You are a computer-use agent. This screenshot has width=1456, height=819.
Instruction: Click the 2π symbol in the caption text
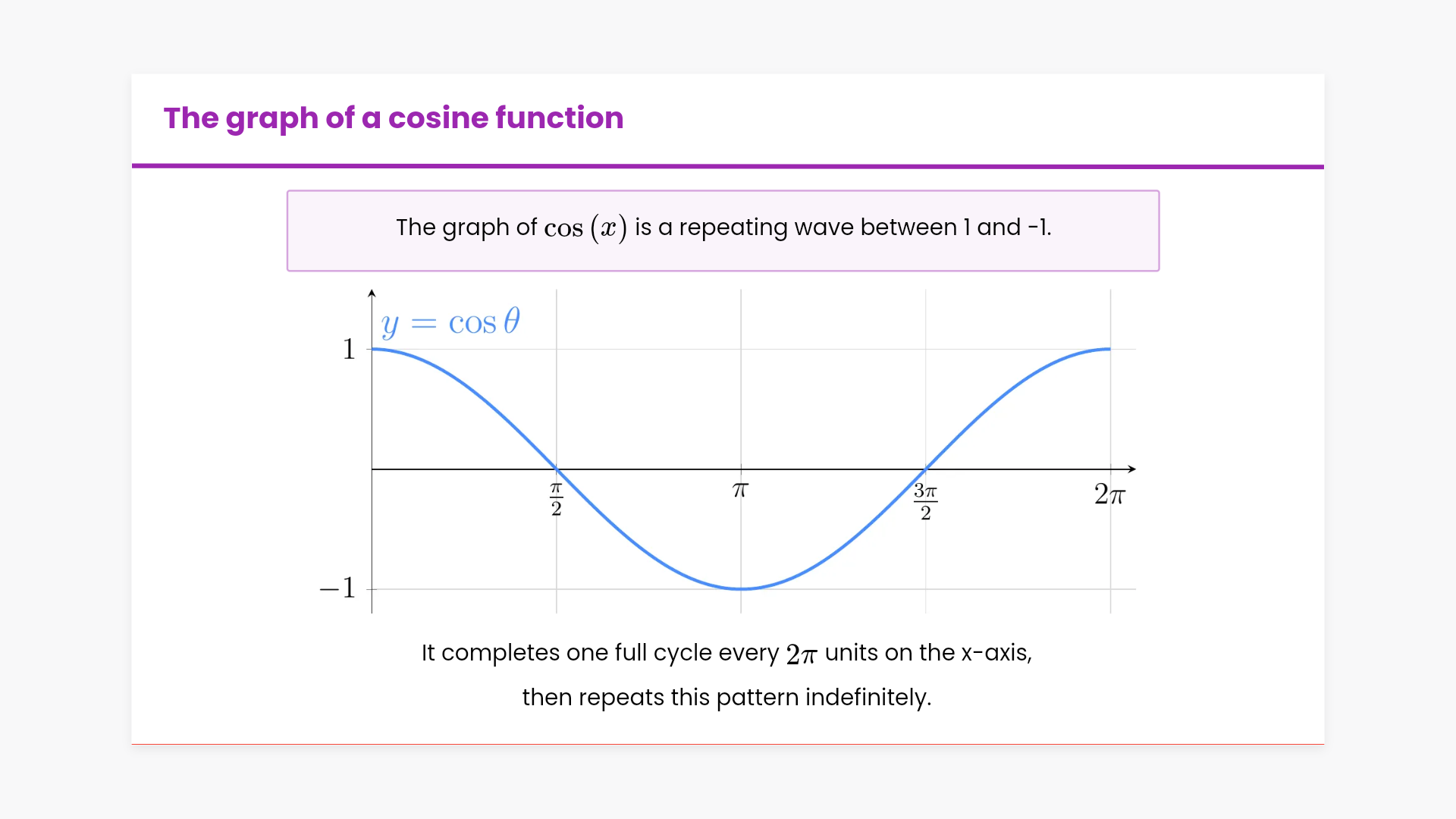802,654
